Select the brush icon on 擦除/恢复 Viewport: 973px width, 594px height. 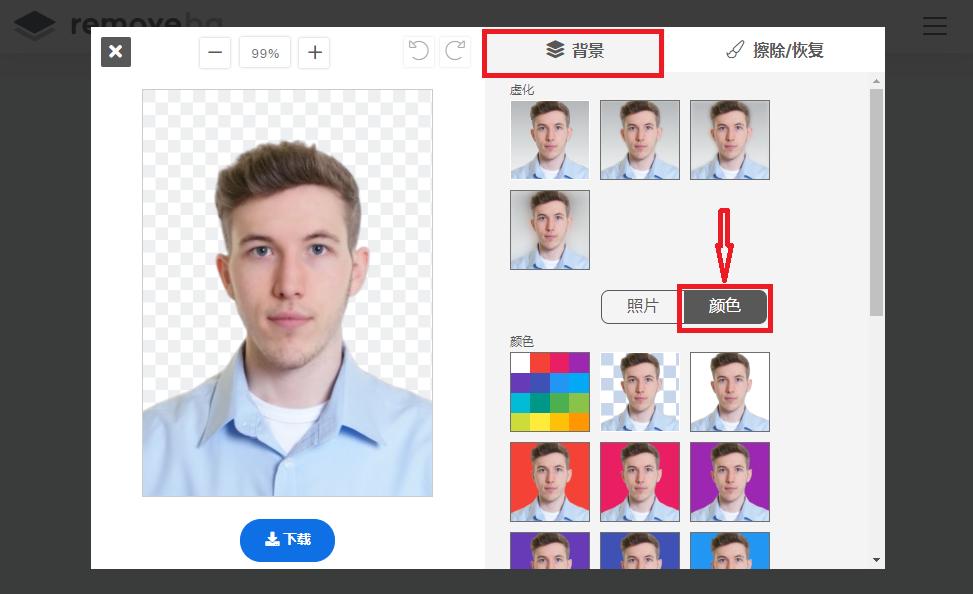pyautogui.click(x=736, y=48)
